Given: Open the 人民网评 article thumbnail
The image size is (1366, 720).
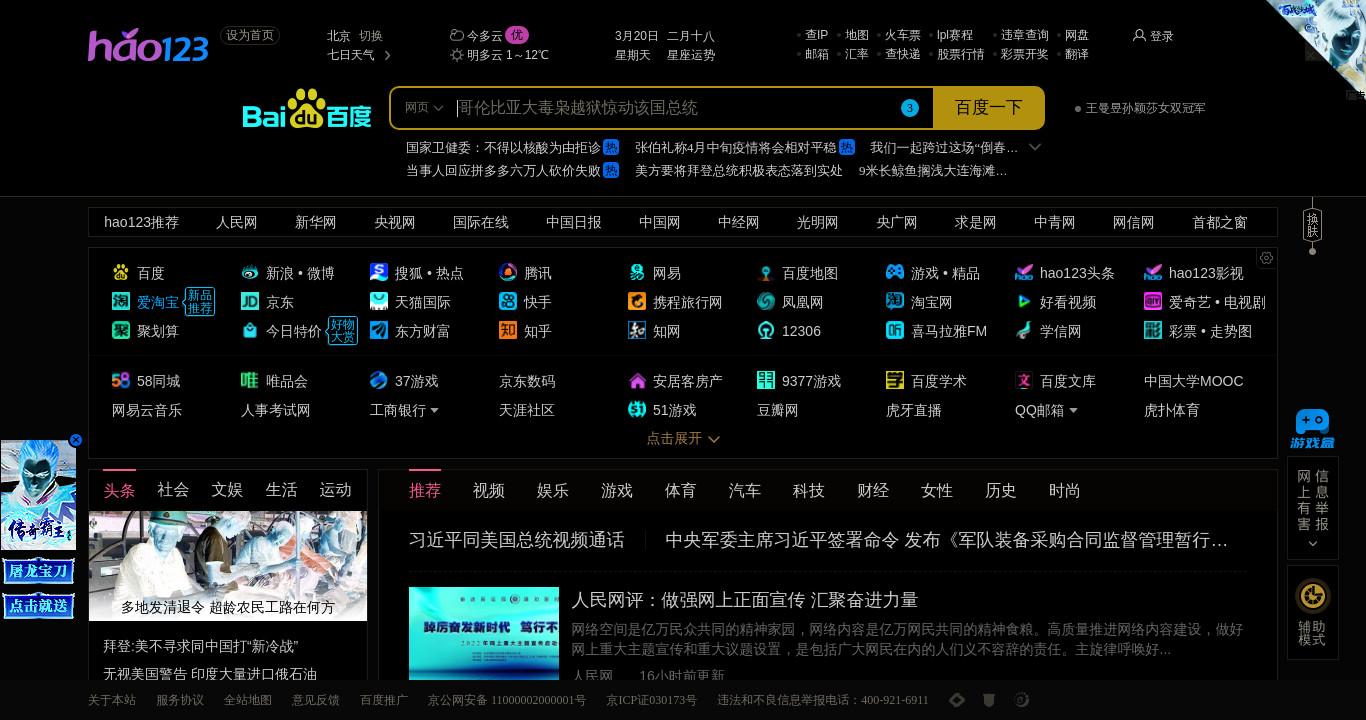Looking at the screenshot, I should tap(484, 633).
